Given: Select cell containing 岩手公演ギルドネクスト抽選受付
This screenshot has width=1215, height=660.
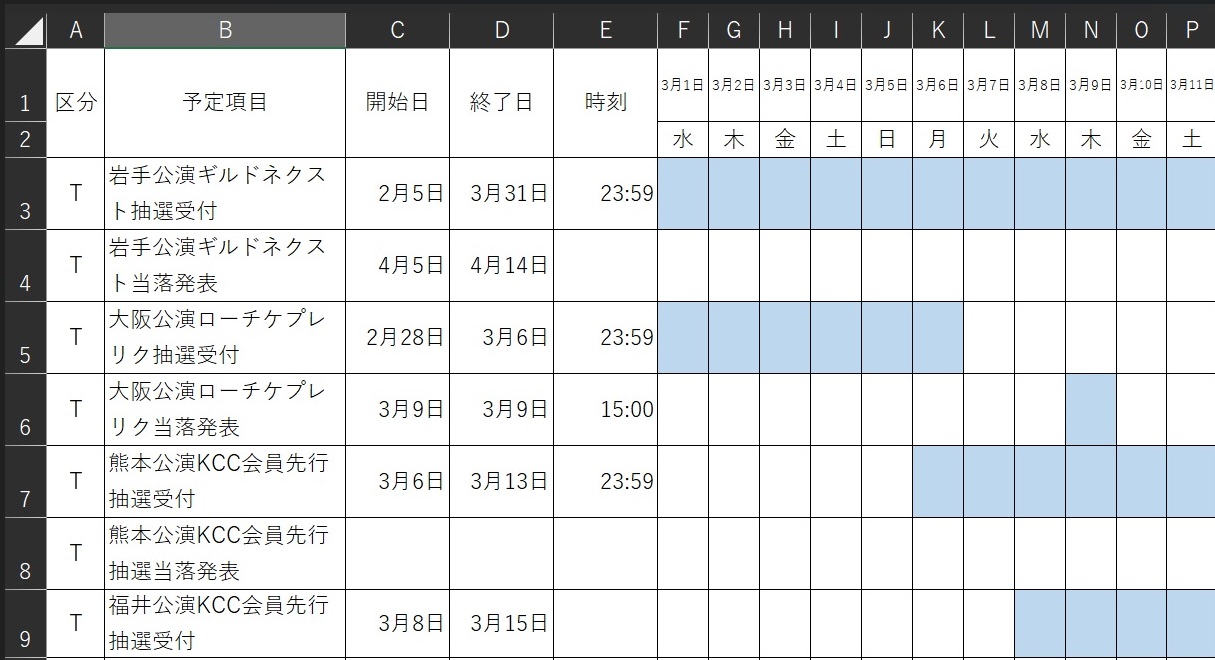Looking at the screenshot, I should [225, 193].
